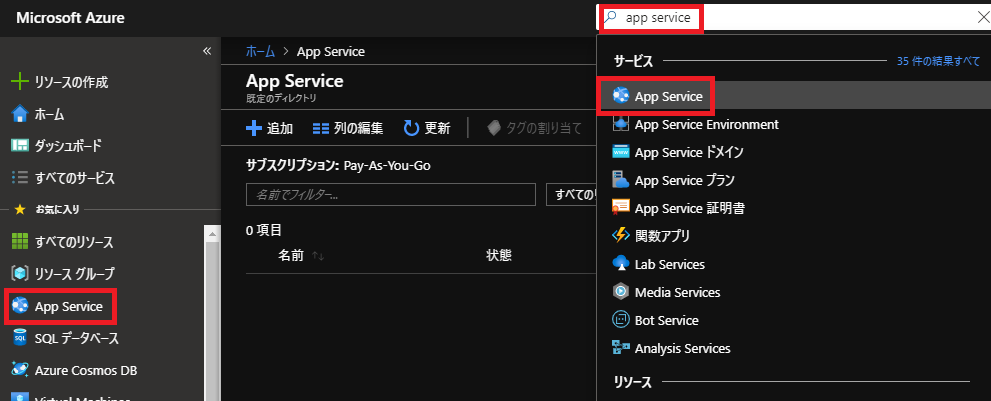Select App Service icon in sidebar favorites
The height and width of the screenshot is (401, 991).
pyautogui.click(x=20, y=306)
